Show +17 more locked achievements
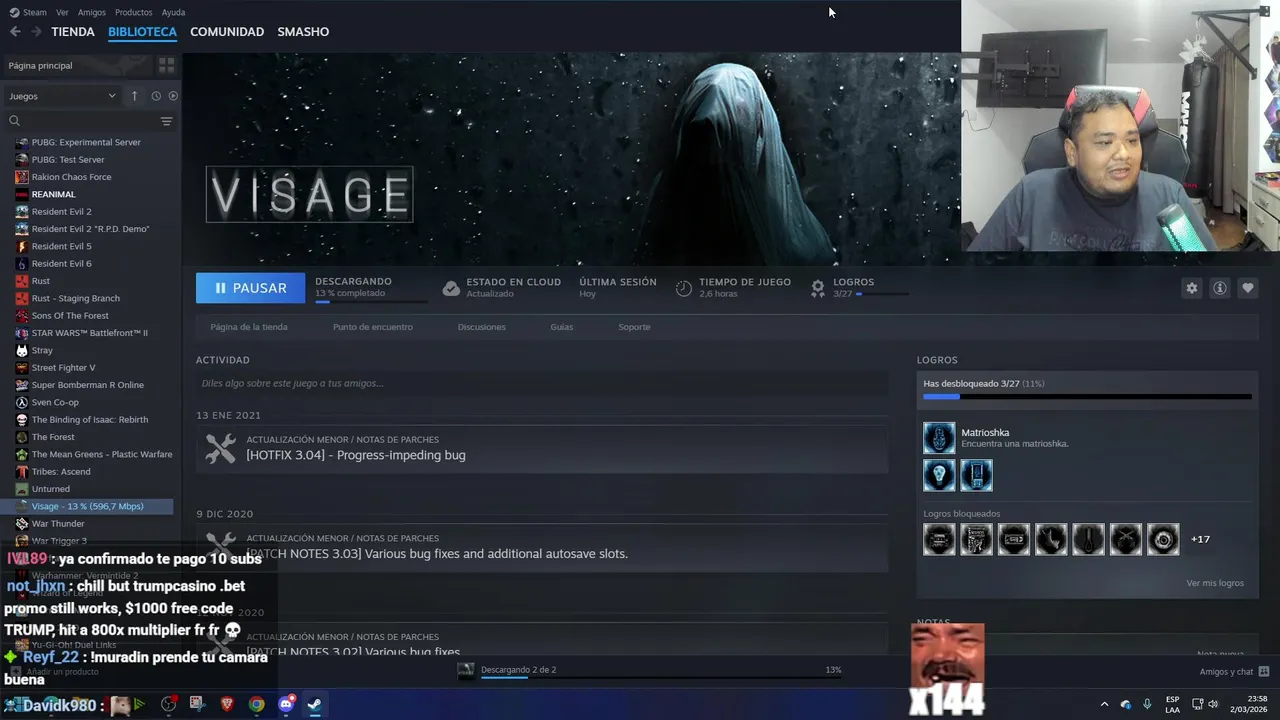Viewport: 1280px width, 720px height. click(x=1200, y=539)
